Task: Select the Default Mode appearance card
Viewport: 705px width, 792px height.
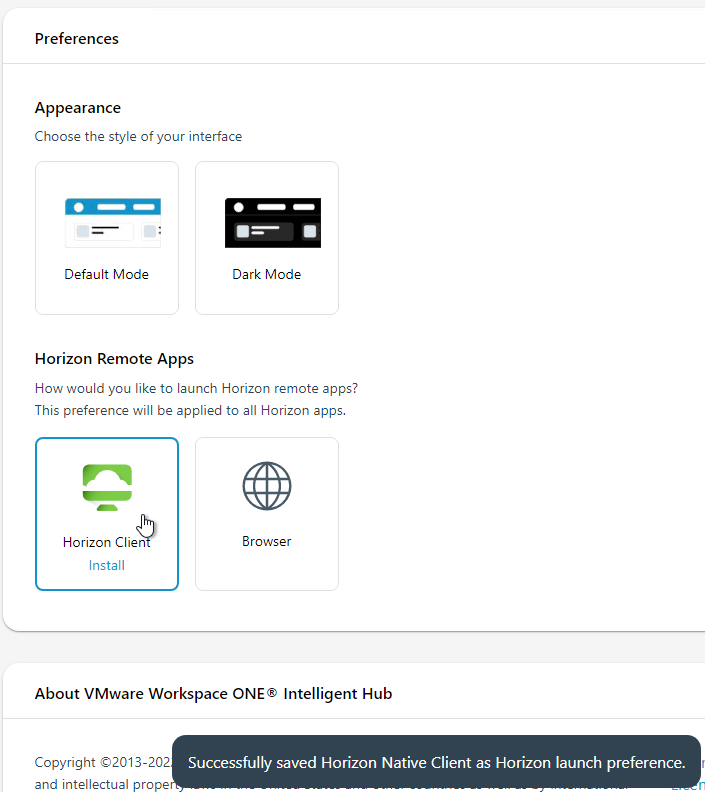Action: [x=107, y=238]
